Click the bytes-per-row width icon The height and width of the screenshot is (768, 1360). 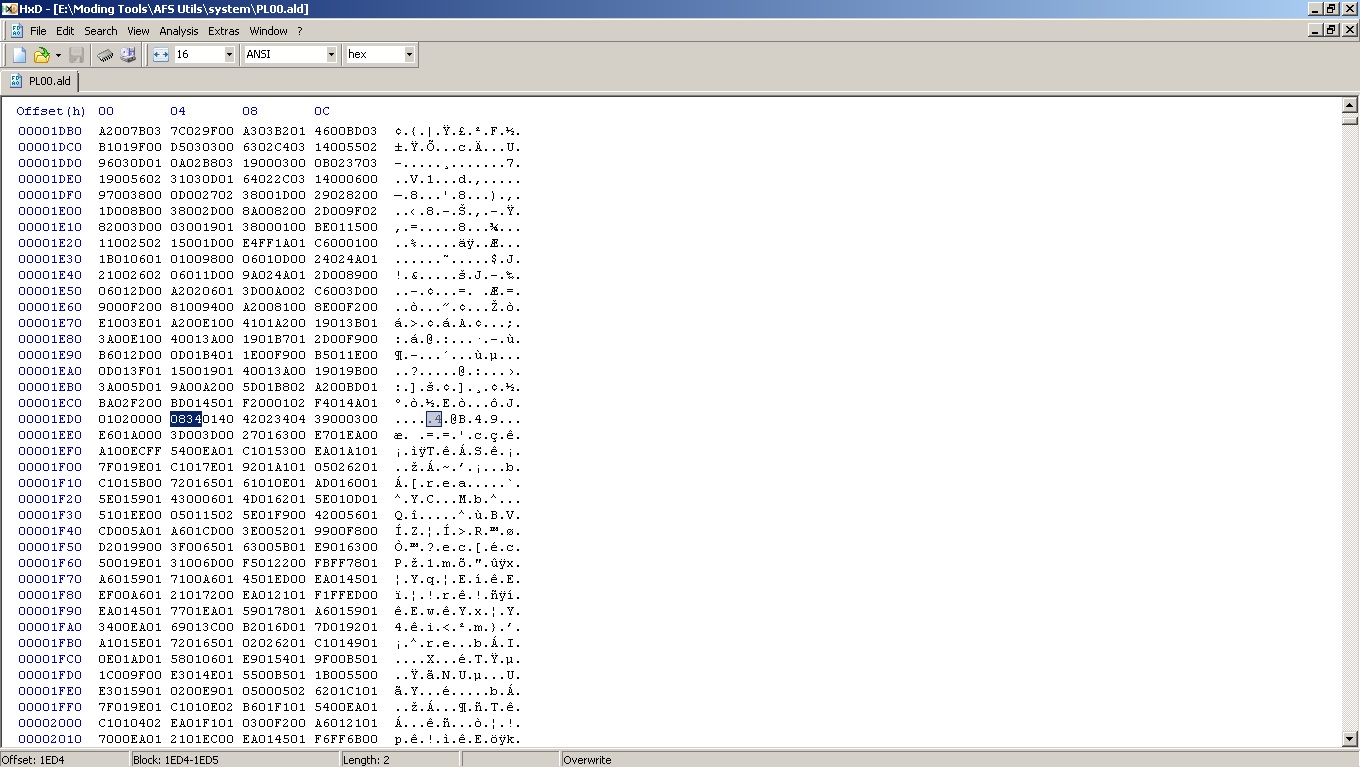pyautogui.click(x=161, y=55)
